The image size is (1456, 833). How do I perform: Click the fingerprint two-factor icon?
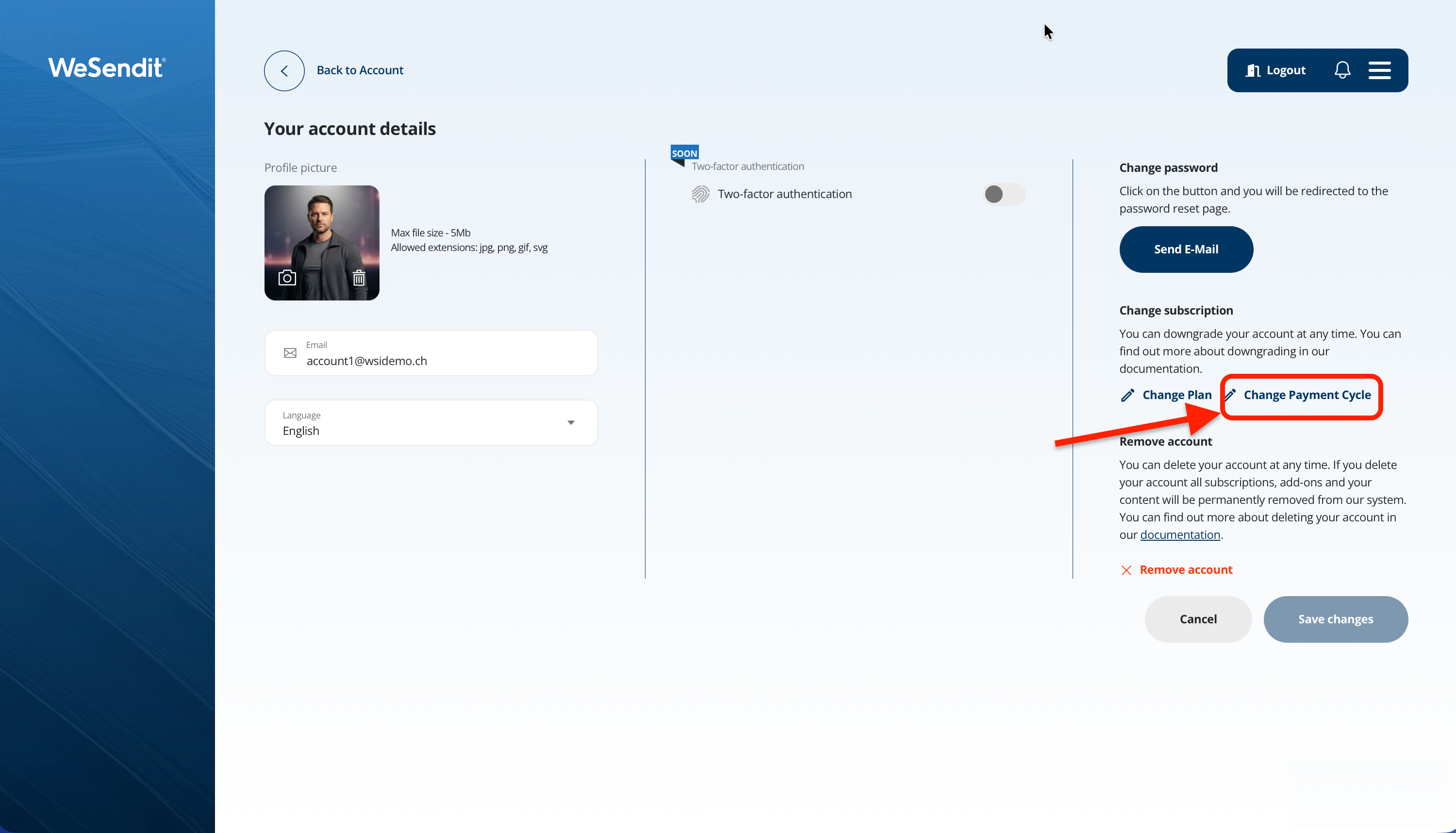point(700,194)
